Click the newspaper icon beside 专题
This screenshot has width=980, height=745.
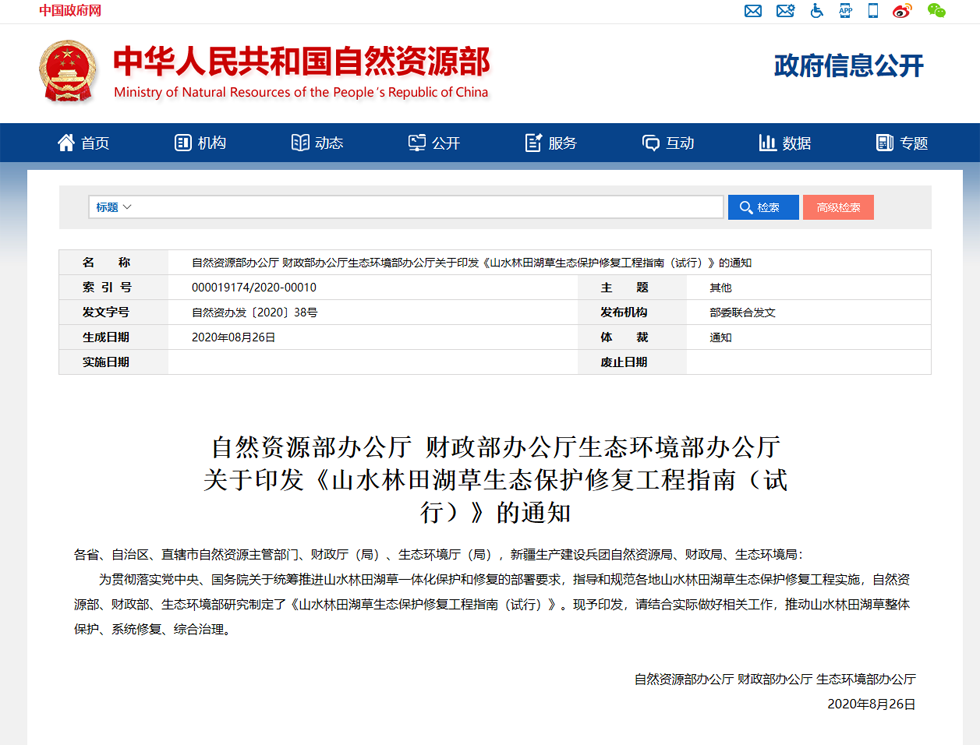[884, 142]
